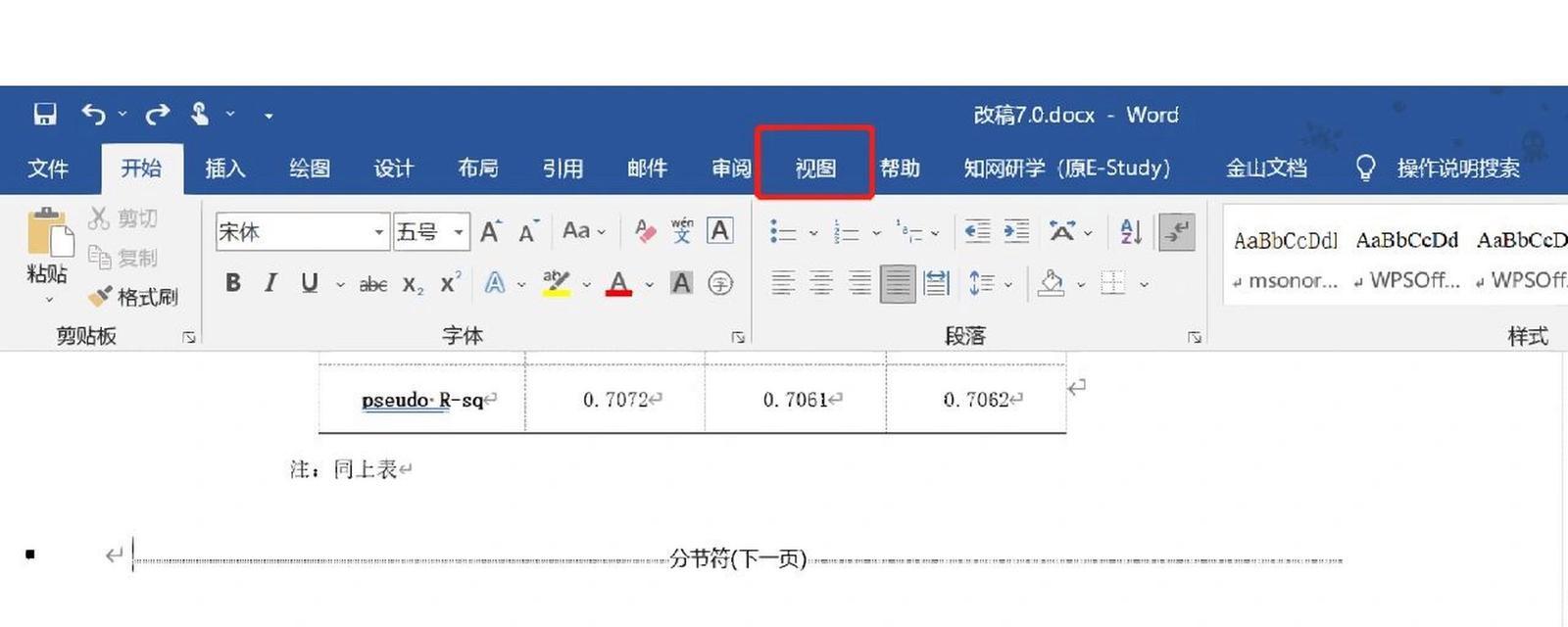Screen dimensions: 1568x627
Task: Open the Aa change case menu
Action: (x=584, y=231)
